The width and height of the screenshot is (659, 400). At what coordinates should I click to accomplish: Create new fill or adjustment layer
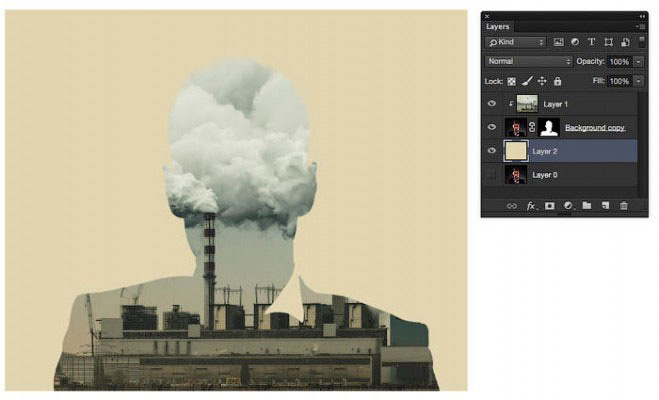coord(568,206)
